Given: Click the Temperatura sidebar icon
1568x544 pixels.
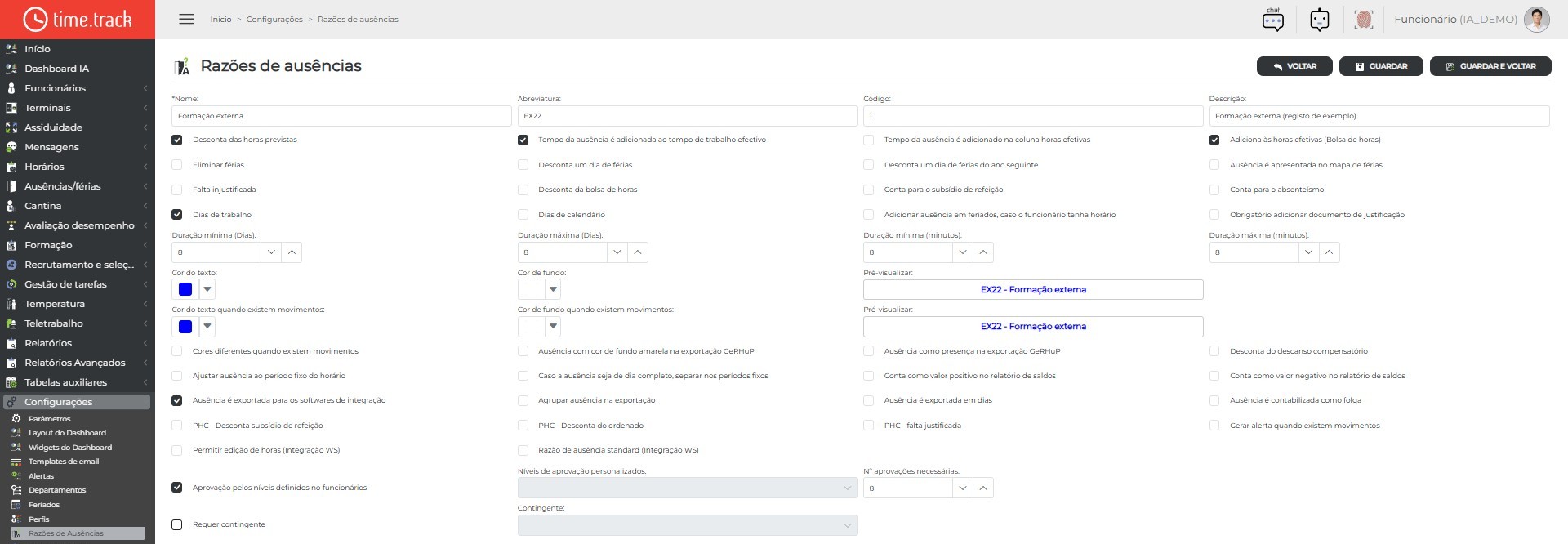Looking at the screenshot, I should [11, 304].
